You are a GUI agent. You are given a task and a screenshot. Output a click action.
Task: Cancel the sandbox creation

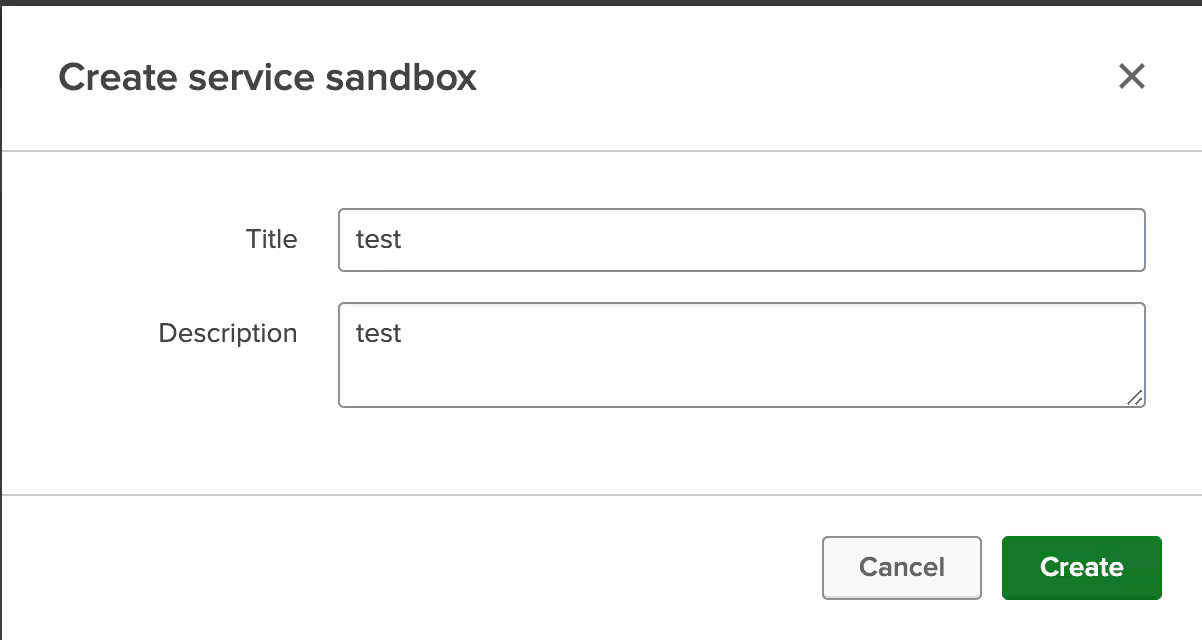[x=901, y=567]
